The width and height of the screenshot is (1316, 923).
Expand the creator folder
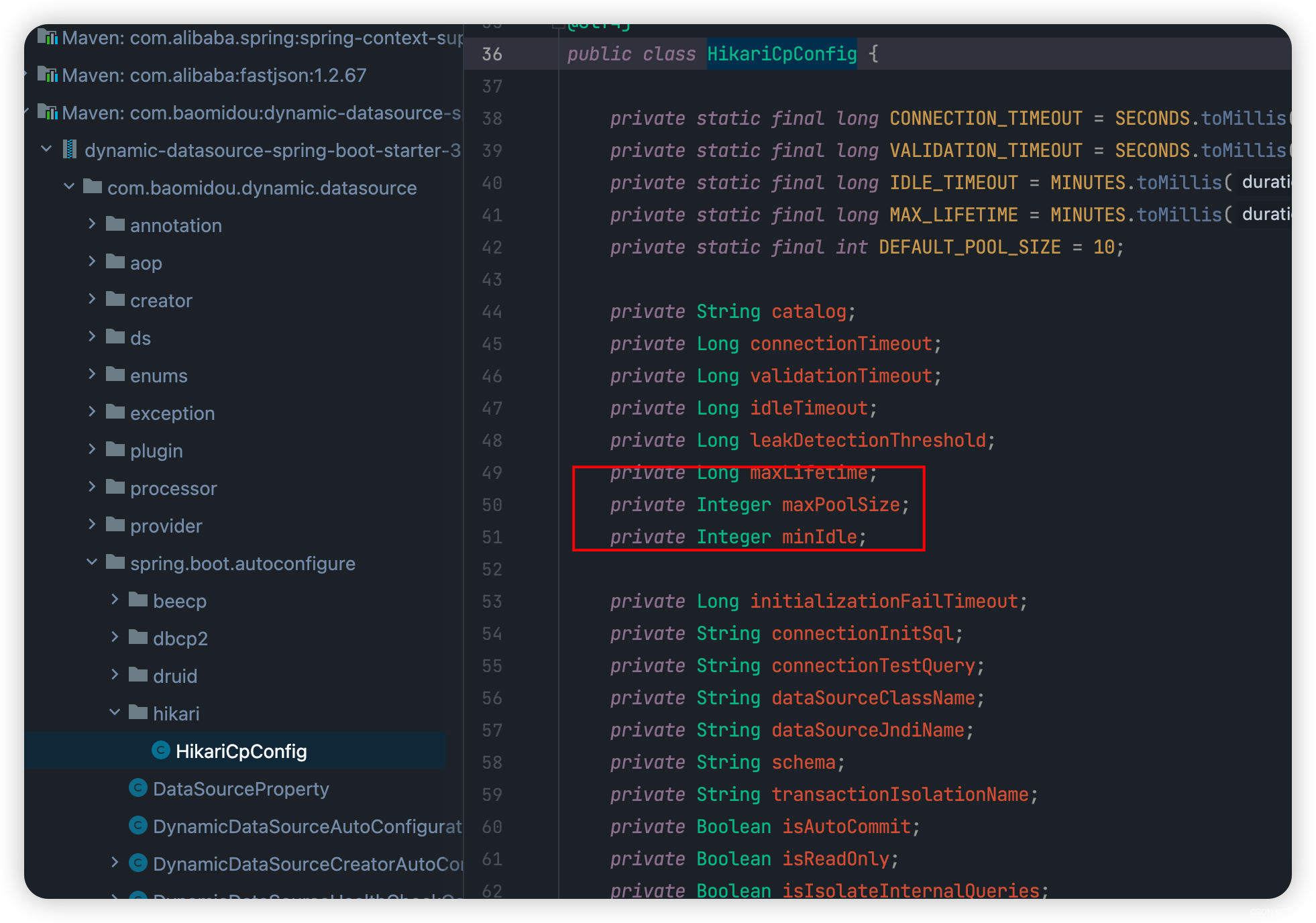click(x=93, y=299)
